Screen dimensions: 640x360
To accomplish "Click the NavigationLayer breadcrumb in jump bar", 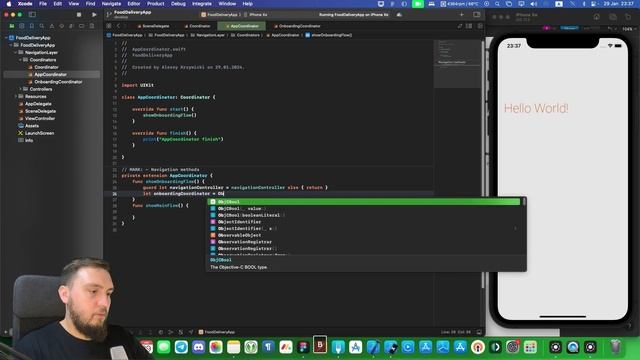I will click(210, 35).
